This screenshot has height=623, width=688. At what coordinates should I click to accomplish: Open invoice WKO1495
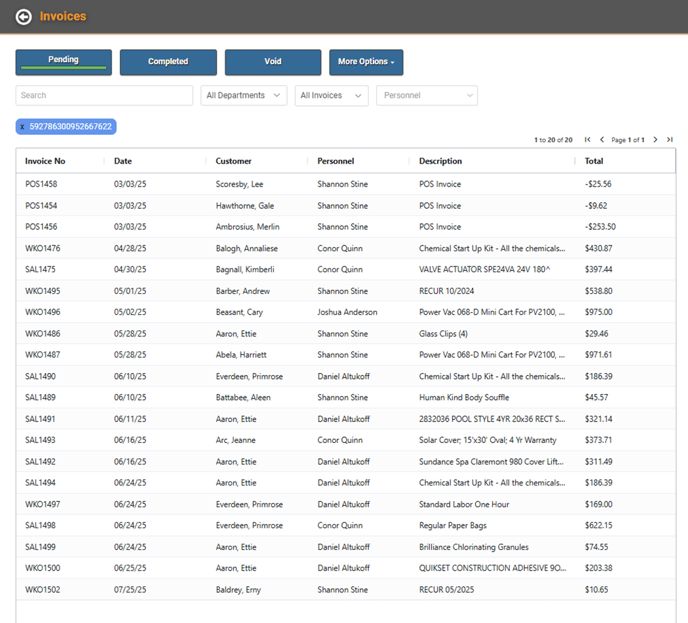(43, 290)
